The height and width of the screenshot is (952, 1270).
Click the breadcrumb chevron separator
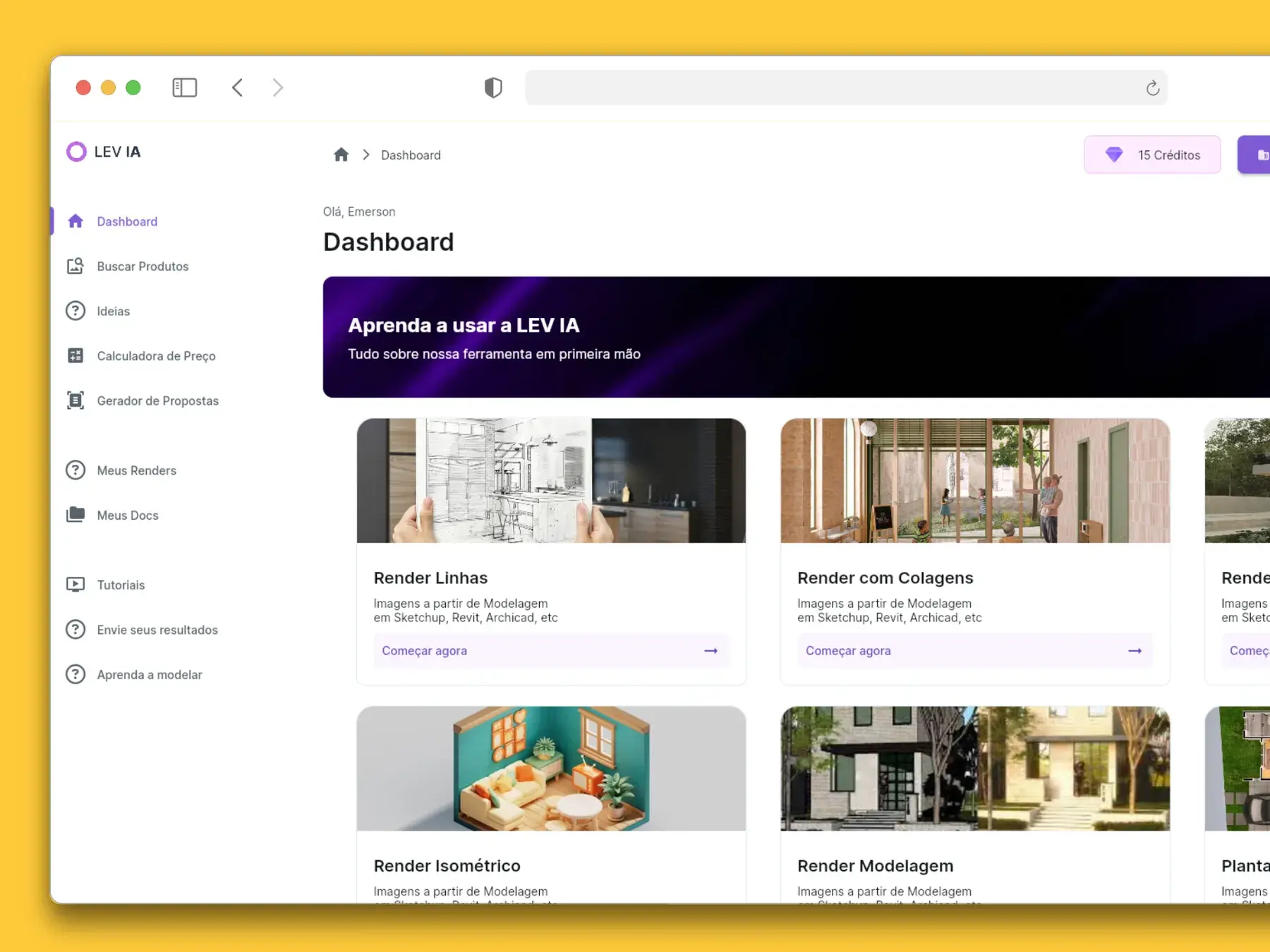pos(366,154)
